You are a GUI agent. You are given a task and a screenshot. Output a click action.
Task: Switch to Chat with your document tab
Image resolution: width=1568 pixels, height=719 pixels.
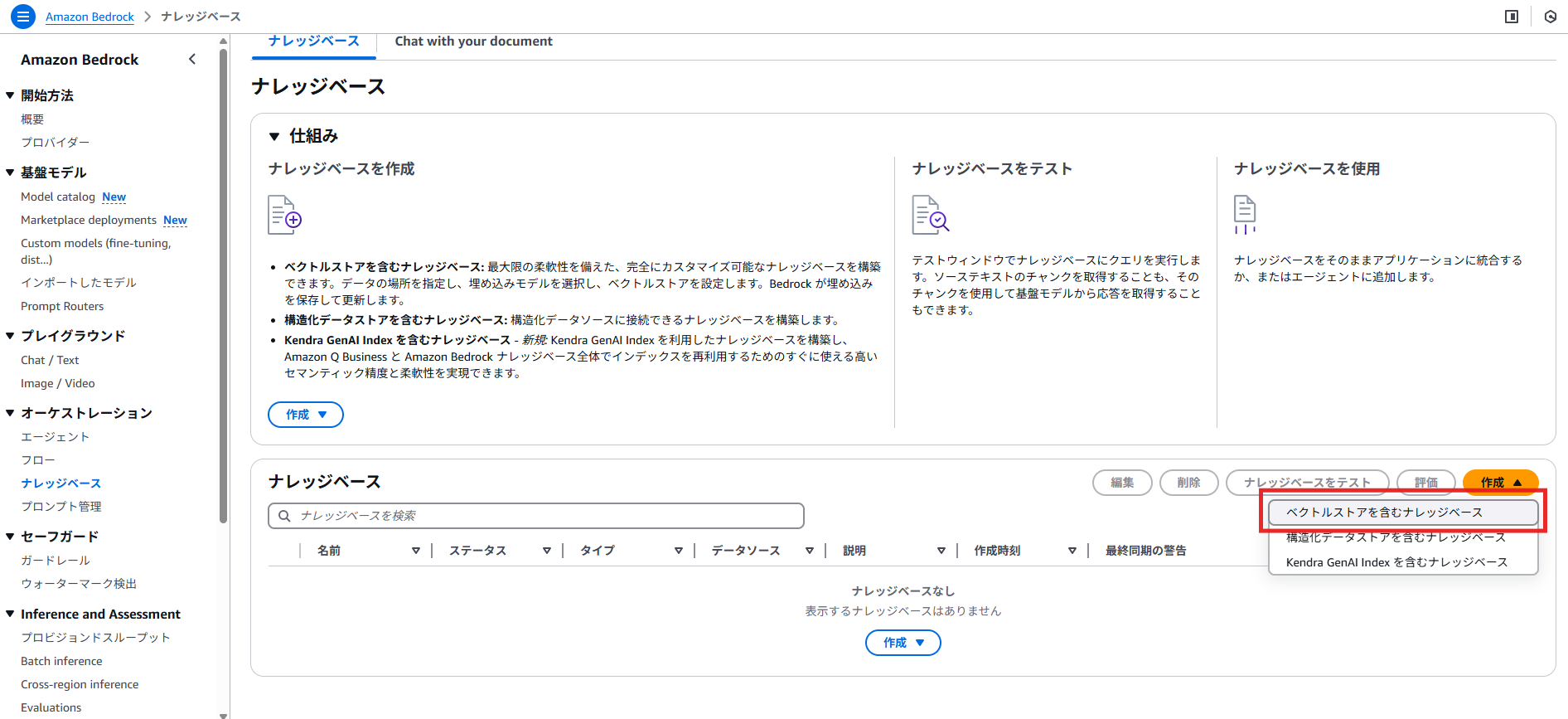pos(473,41)
